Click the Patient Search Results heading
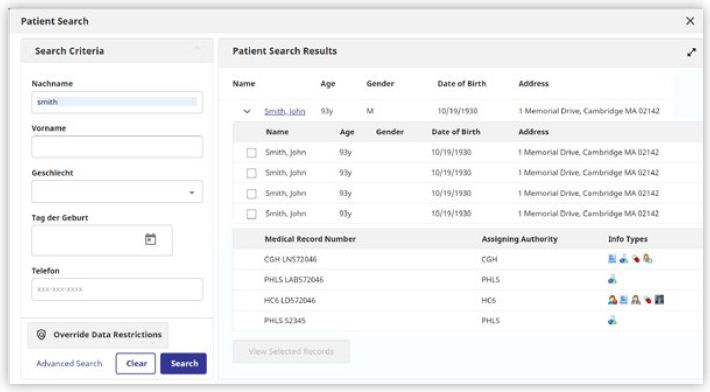 click(x=284, y=51)
